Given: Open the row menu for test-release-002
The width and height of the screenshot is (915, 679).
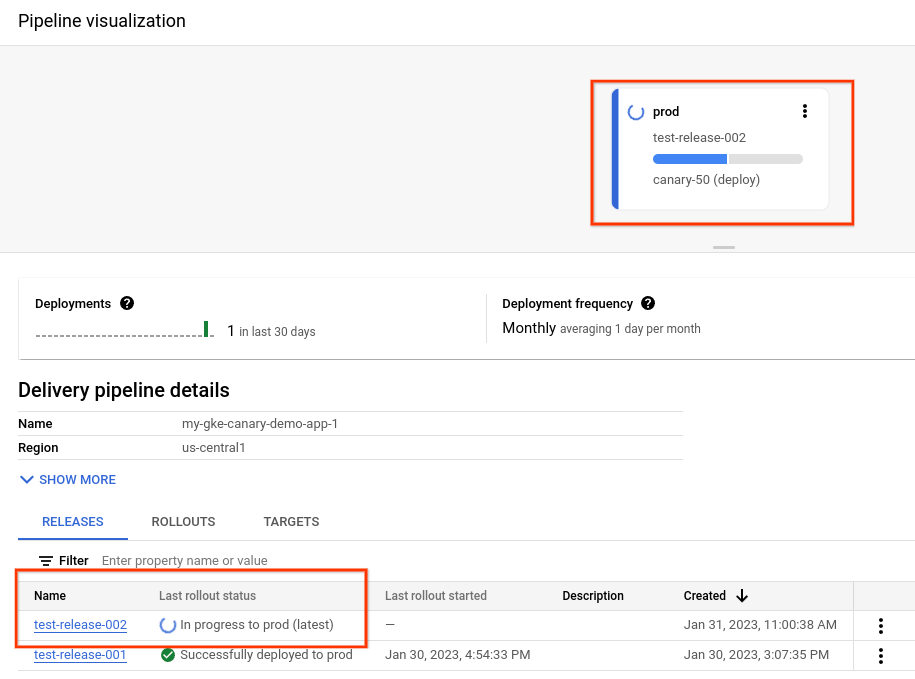Looking at the screenshot, I should tap(881, 624).
